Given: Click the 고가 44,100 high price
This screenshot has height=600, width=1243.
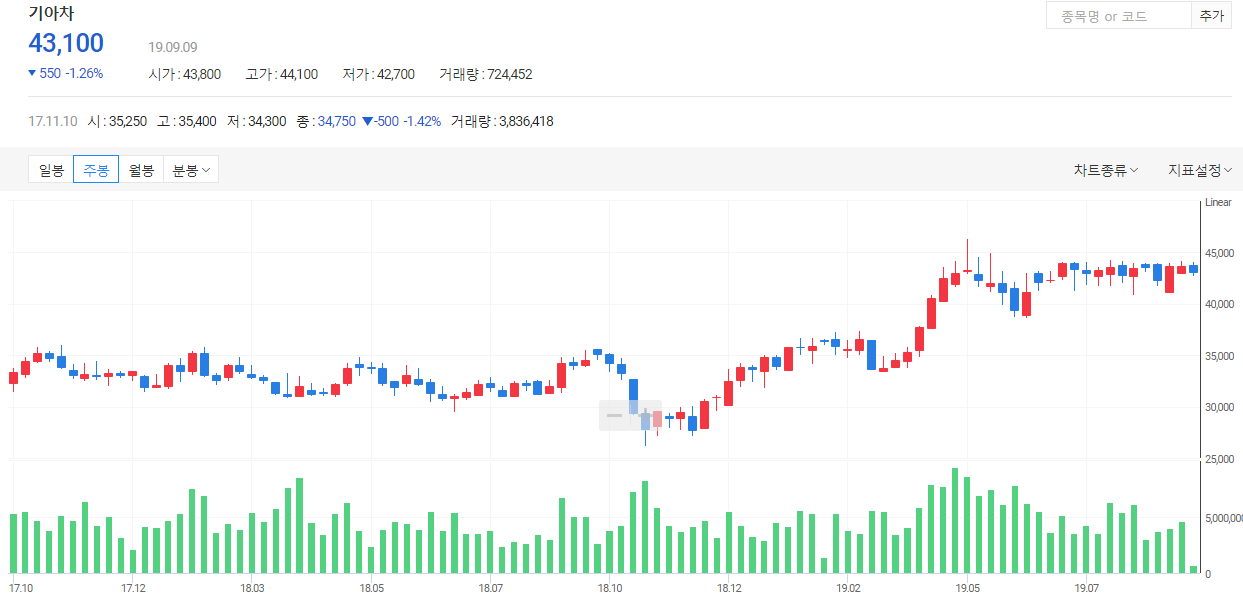Looking at the screenshot, I should pos(282,74).
